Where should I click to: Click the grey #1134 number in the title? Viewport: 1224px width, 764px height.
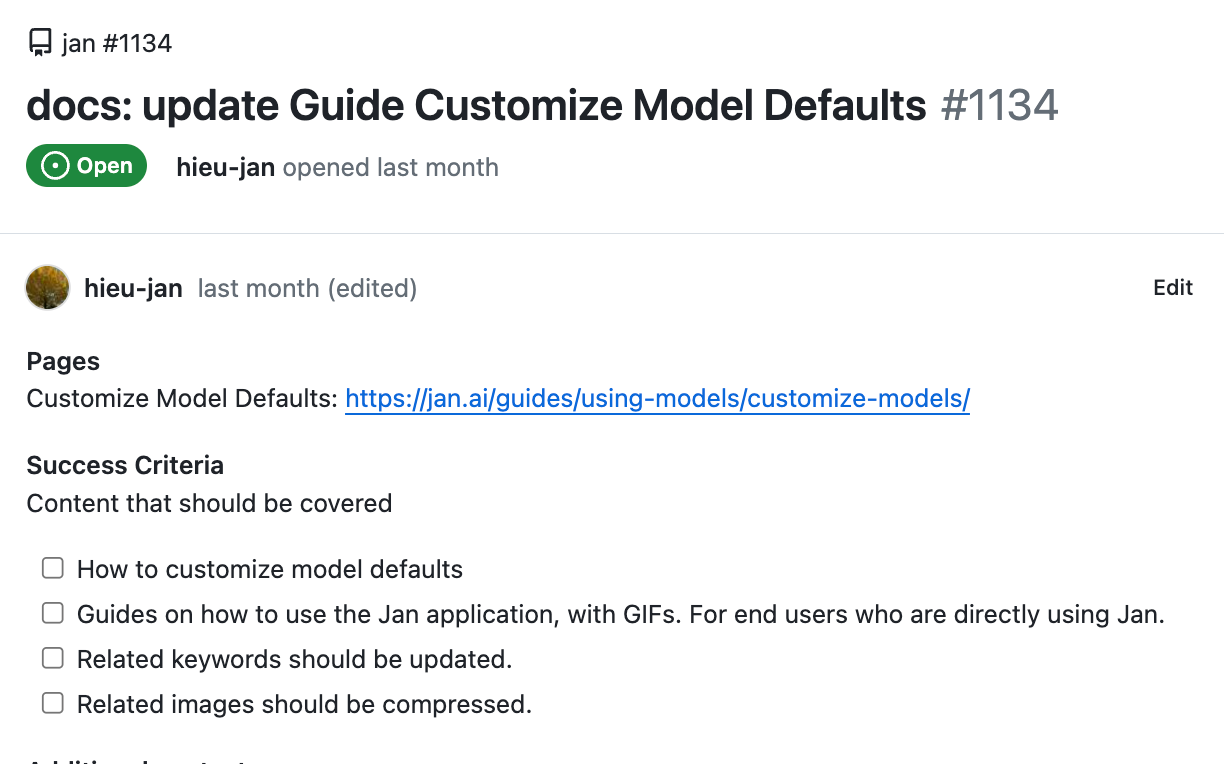(x=999, y=105)
